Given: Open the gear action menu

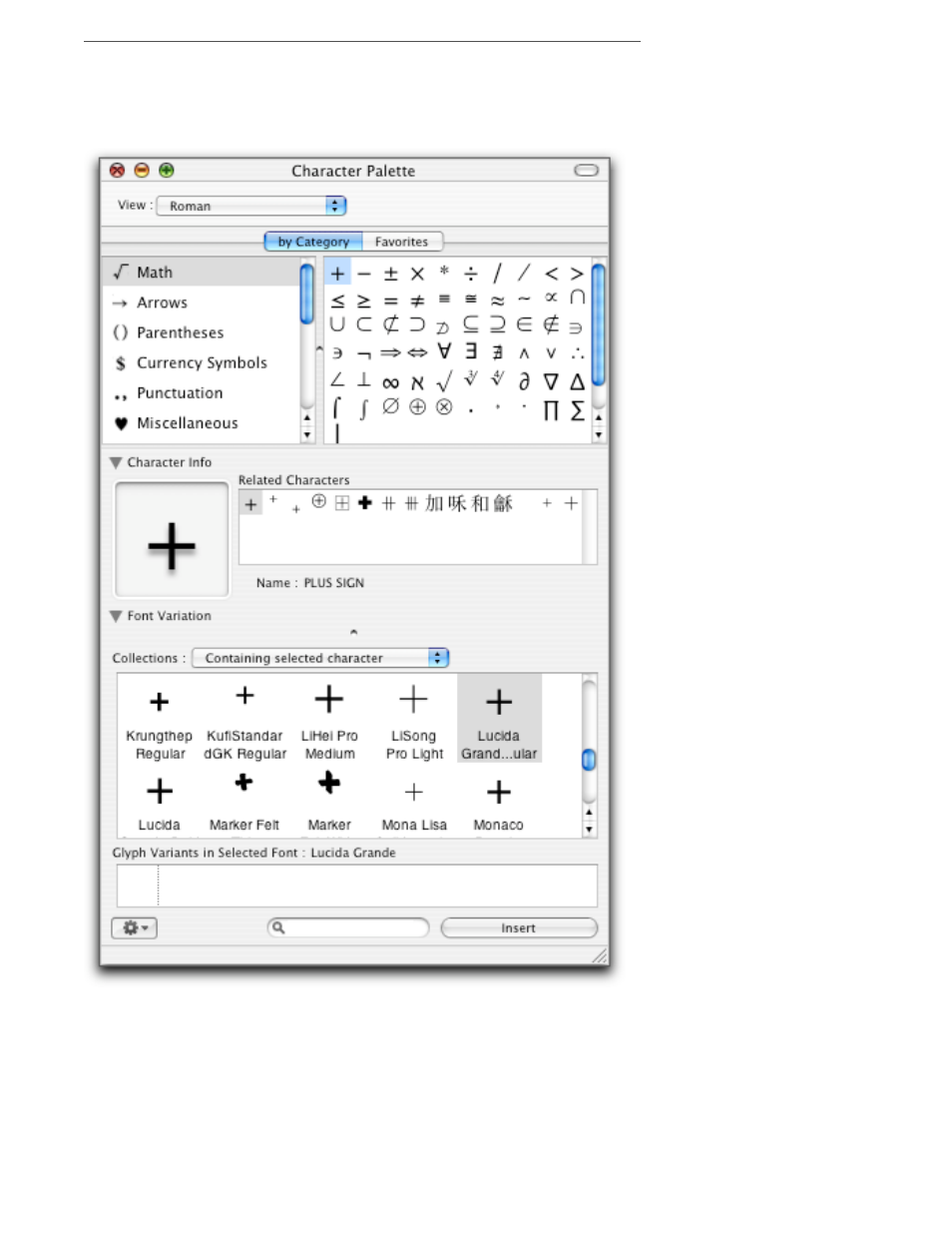Looking at the screenshot, I should (134, 928).
